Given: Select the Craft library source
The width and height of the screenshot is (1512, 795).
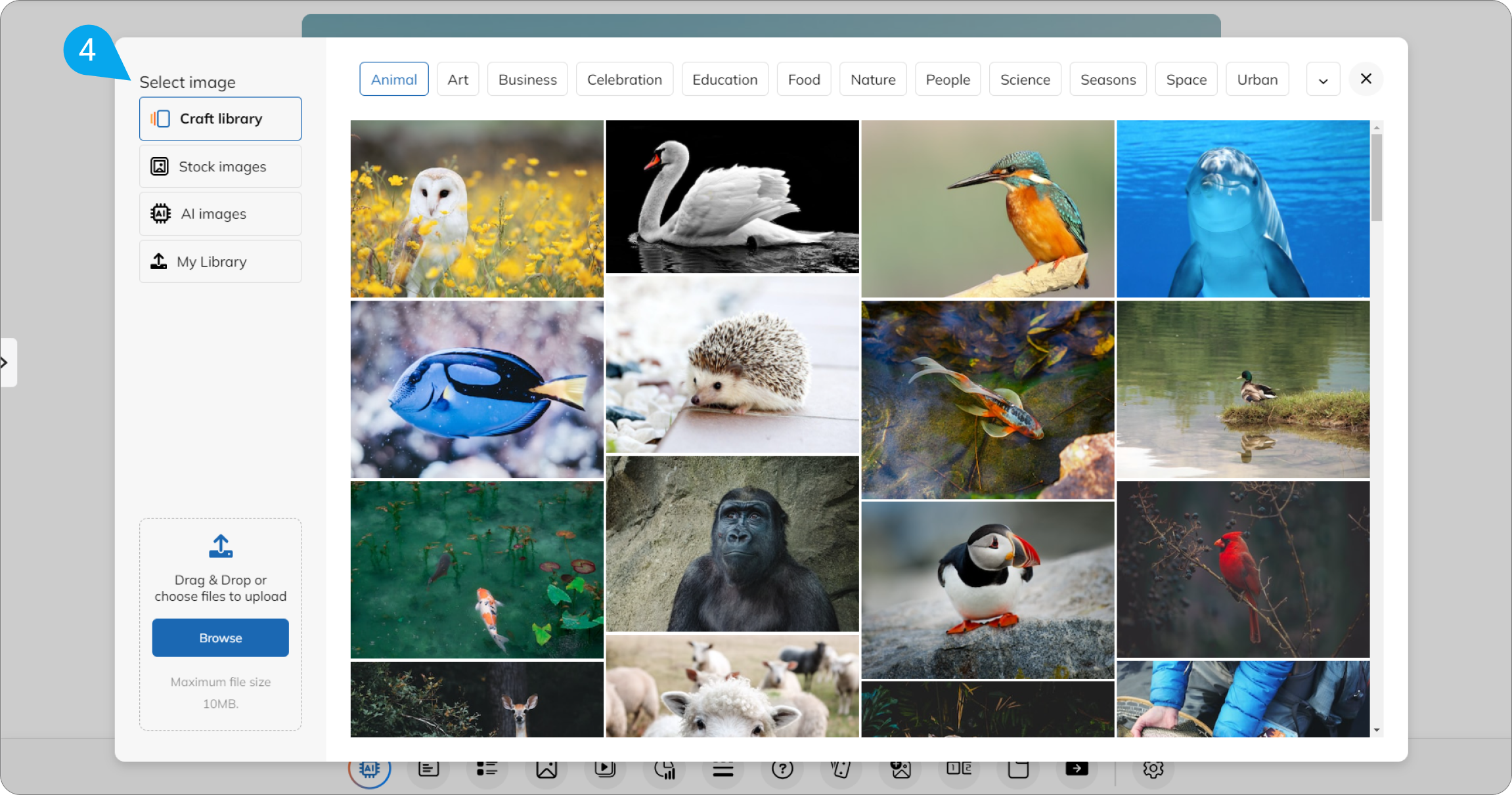Looking at the screenshot, I should point(221,119).
